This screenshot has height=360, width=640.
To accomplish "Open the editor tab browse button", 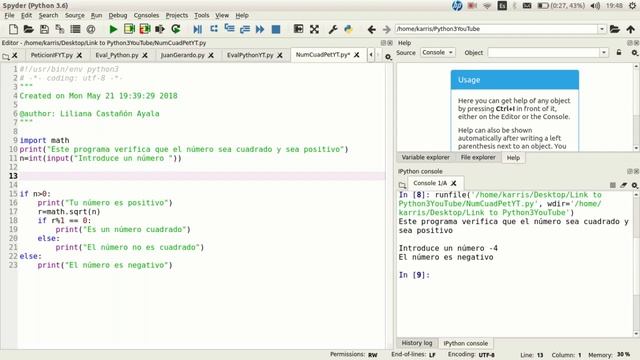I will [6, 56].
